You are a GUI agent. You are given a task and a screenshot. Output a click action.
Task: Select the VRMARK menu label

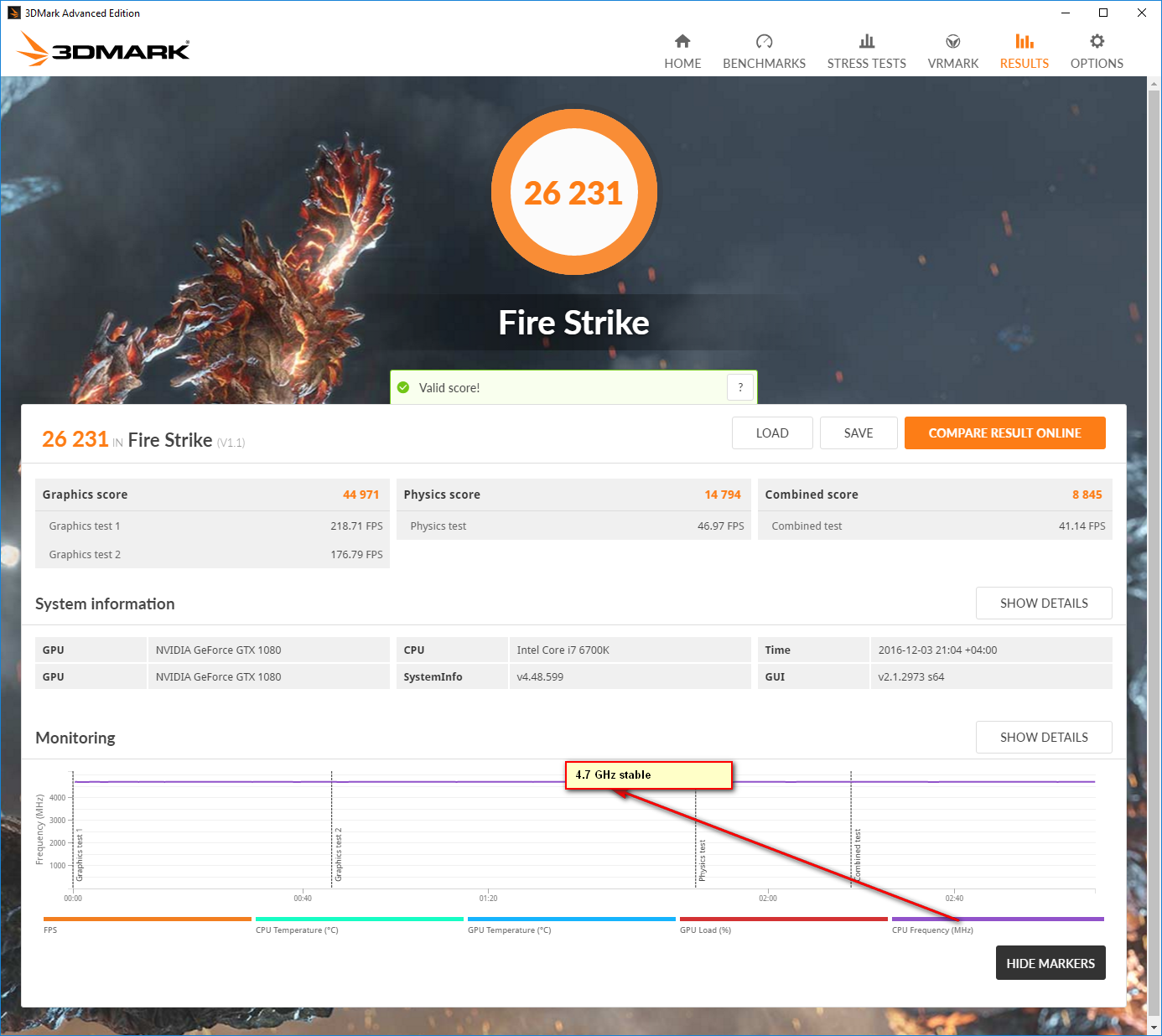click(x=953, y=64)
